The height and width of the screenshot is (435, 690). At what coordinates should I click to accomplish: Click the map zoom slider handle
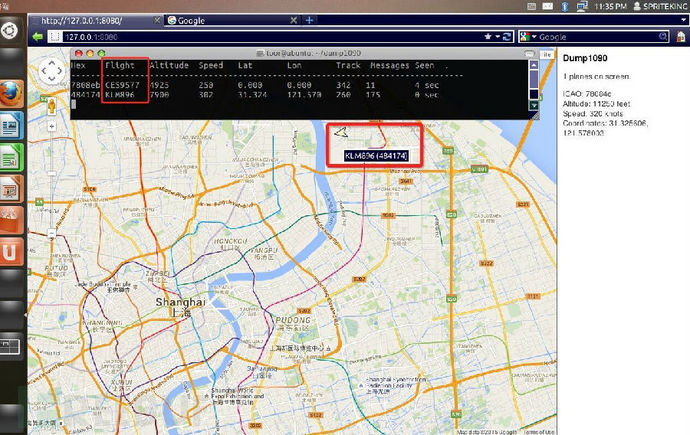click(x=51, y=173)
